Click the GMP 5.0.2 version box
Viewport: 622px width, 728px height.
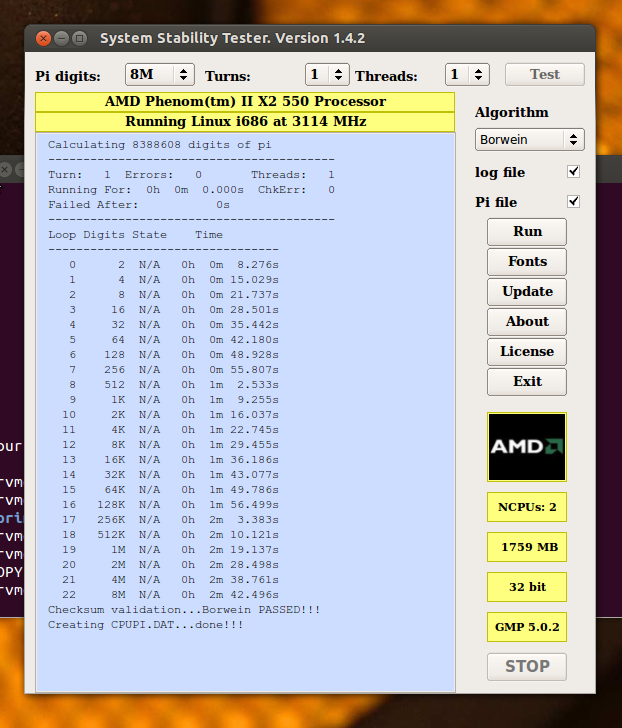[527, 627]
